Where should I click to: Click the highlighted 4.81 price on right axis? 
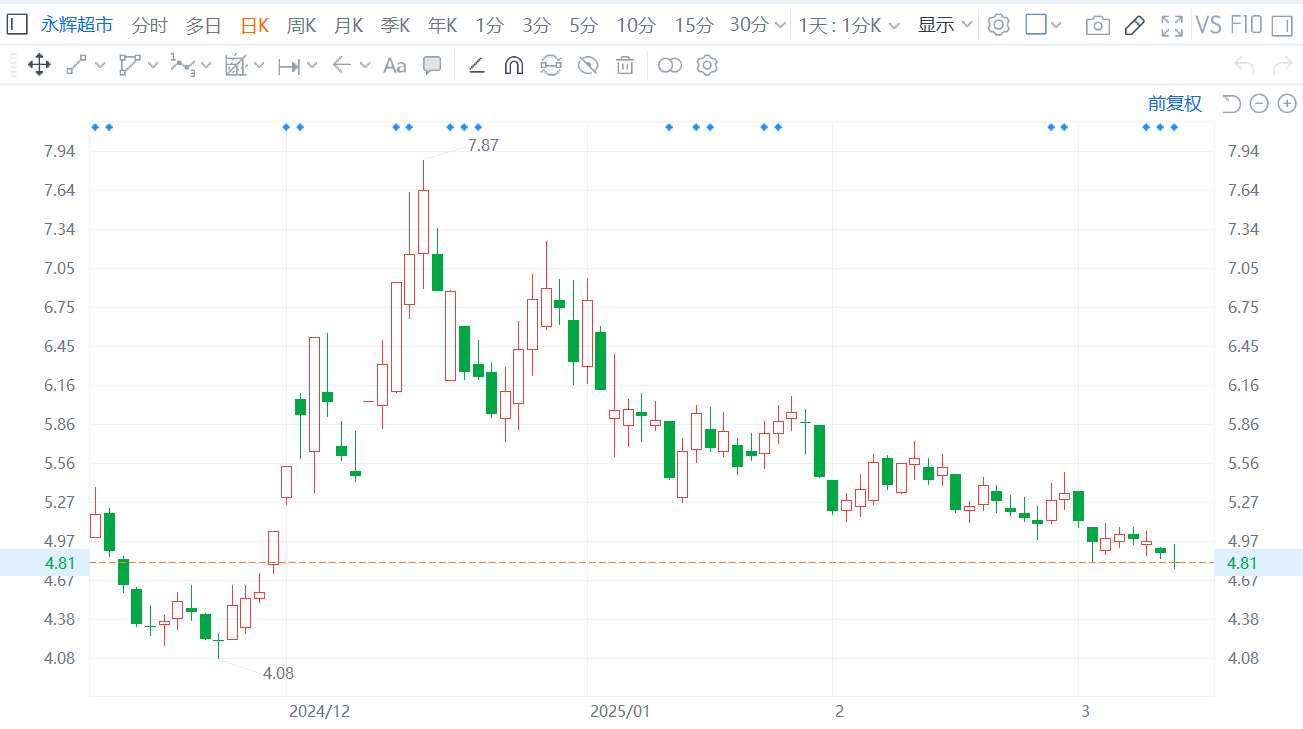1242,563
